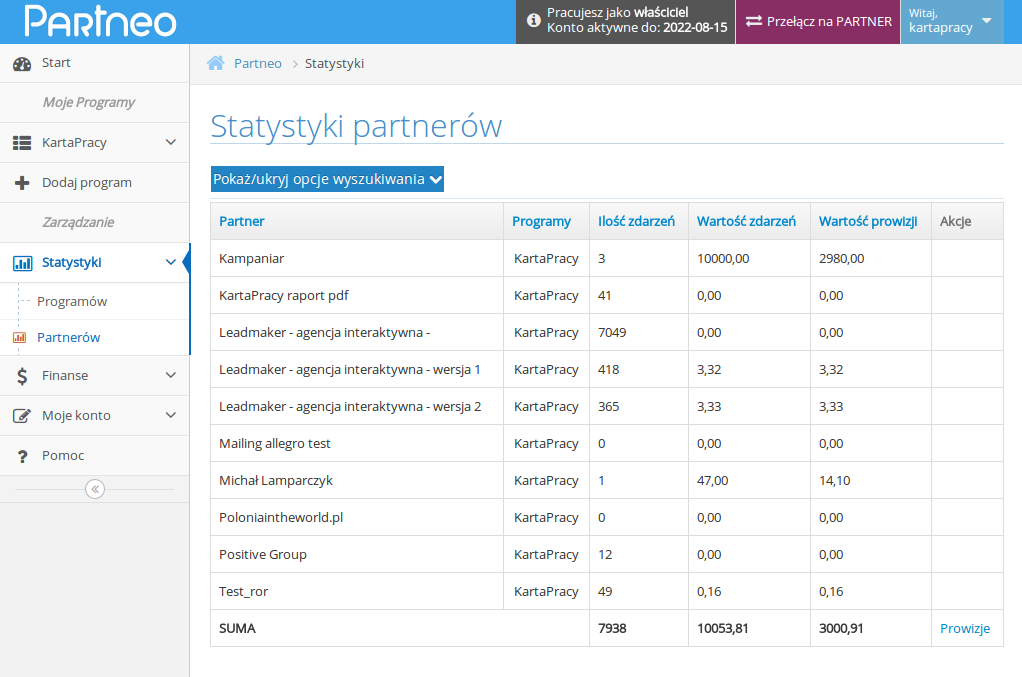Click the Partnerów small chart icon

coord(20,338)
